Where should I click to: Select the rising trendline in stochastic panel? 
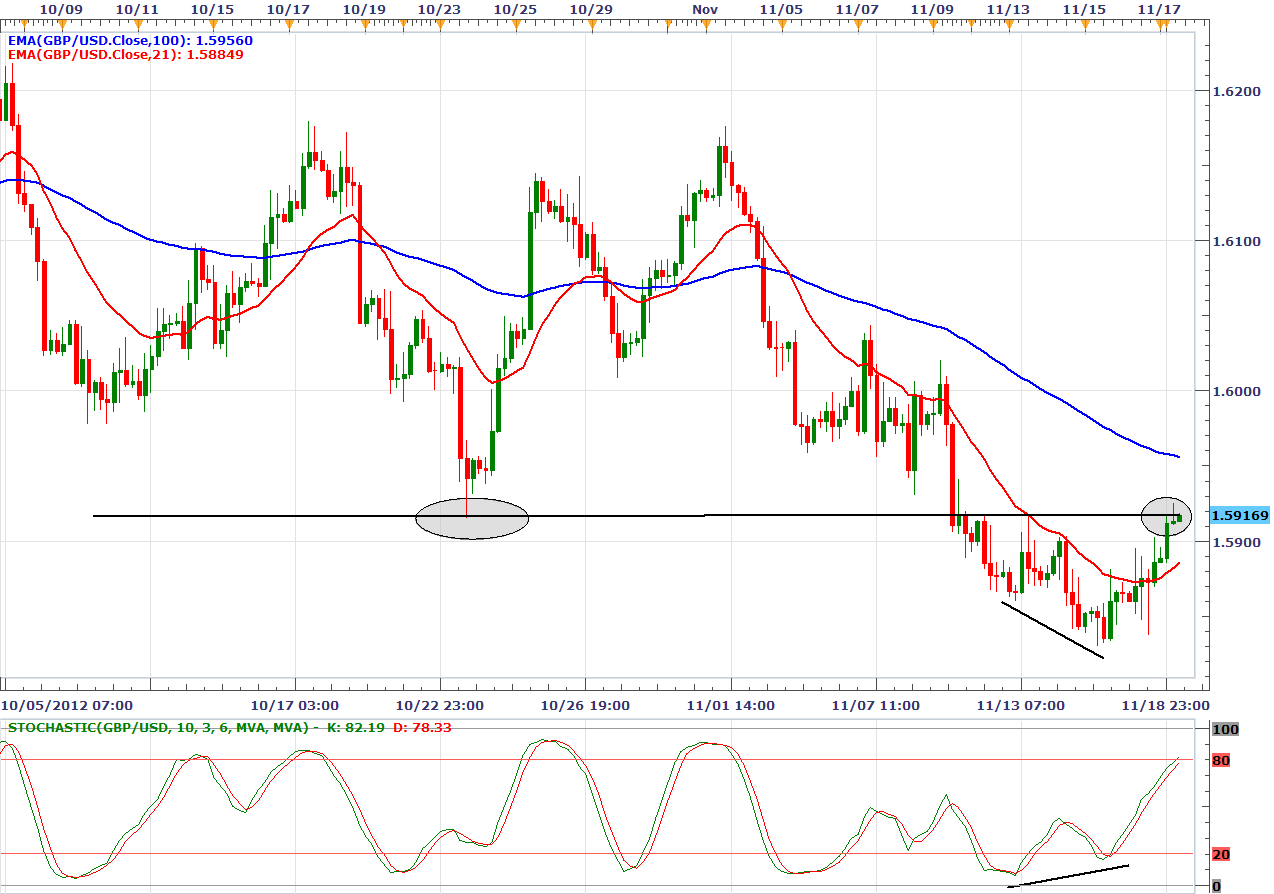[1068, 876]
